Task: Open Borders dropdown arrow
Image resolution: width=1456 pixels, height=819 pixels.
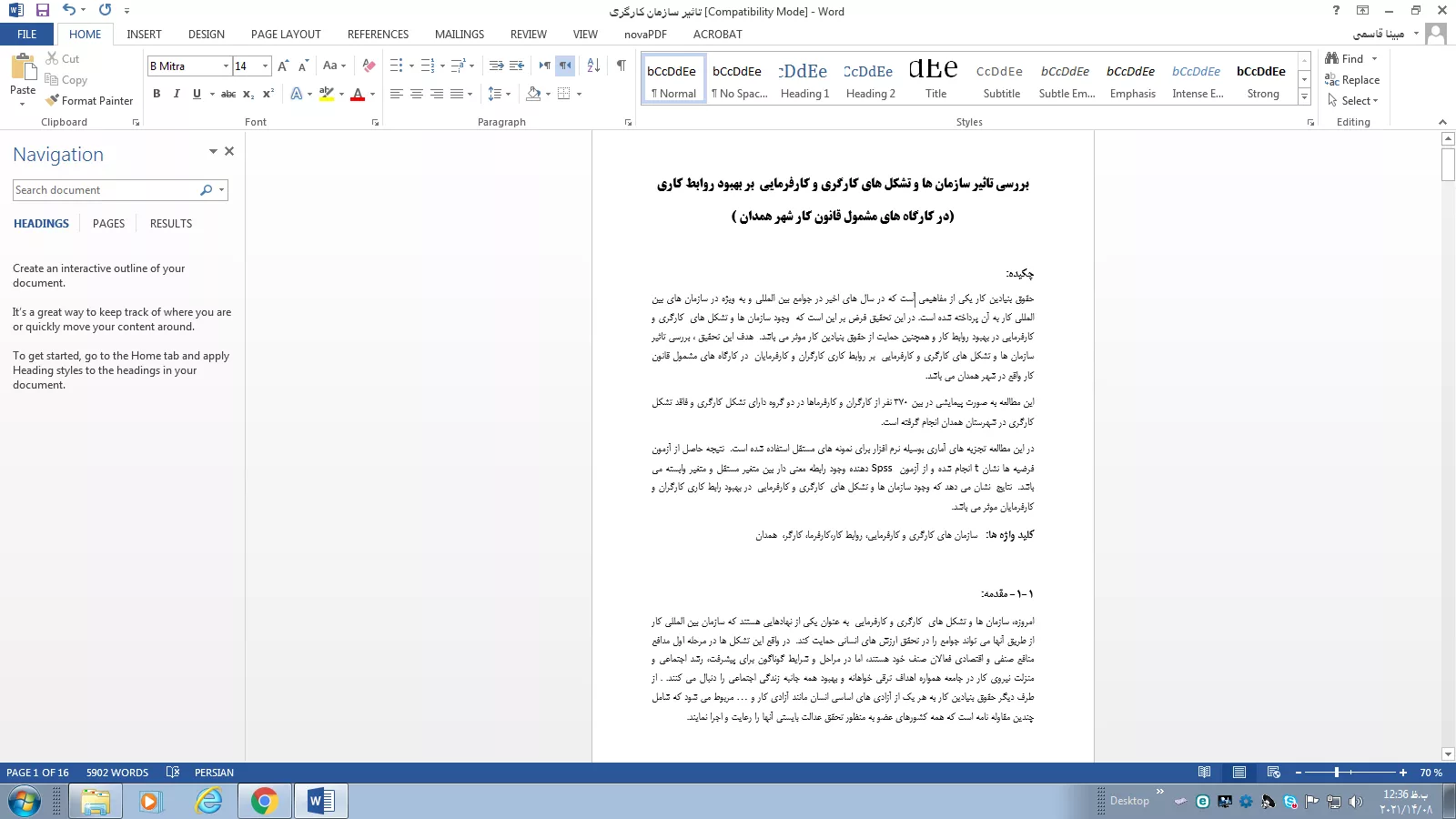Action: click(x=579, y=94)
